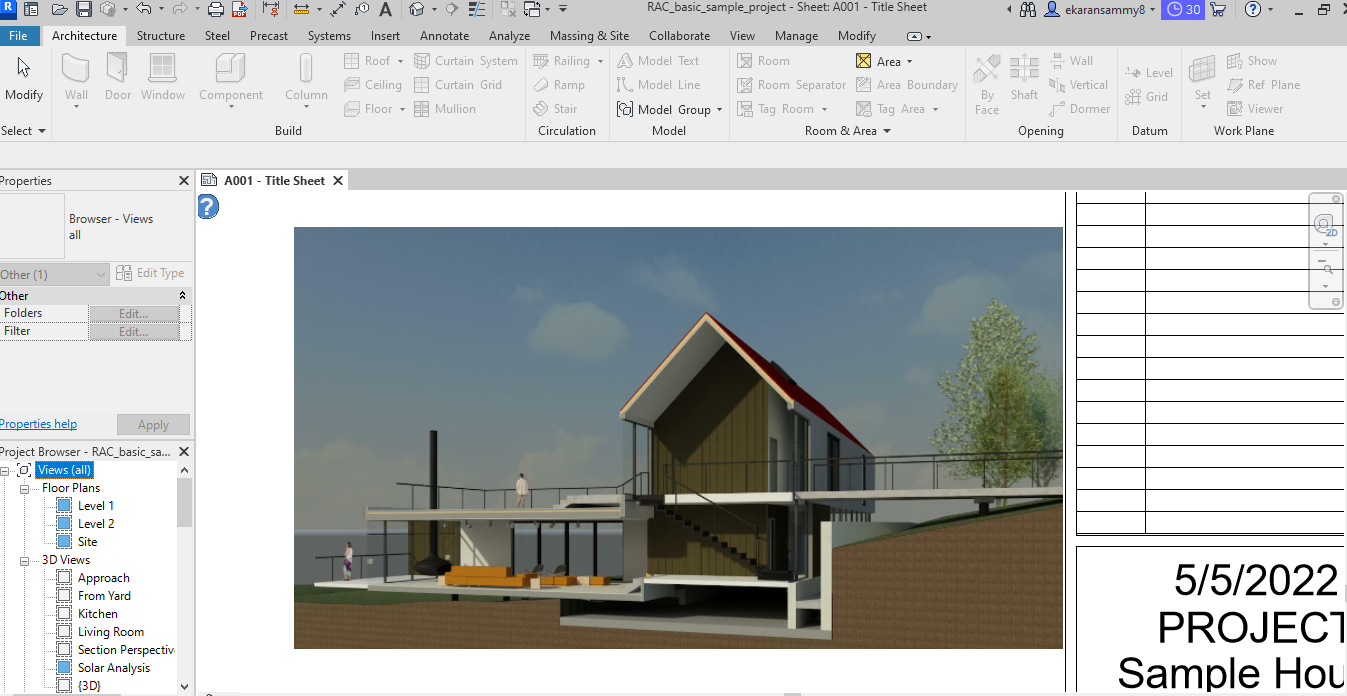Switch to the View ribbon tab
This screenshot has height=696, width=1347.
[x=742, y=35]
